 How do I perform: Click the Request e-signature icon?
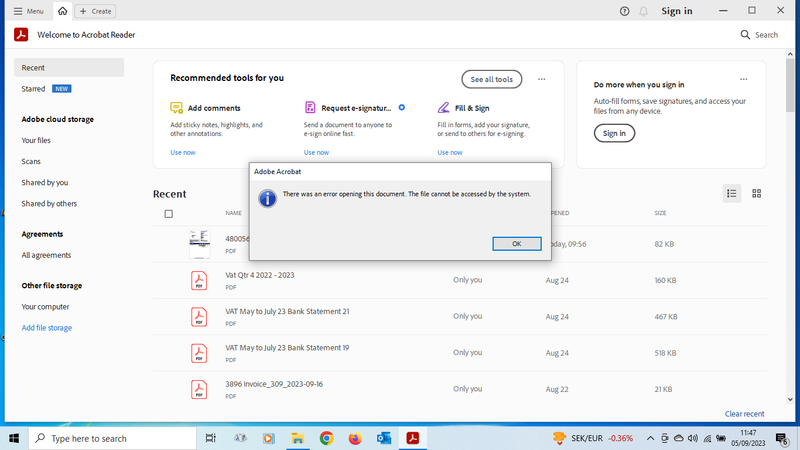pyautogui.click(x=311, y=108)
